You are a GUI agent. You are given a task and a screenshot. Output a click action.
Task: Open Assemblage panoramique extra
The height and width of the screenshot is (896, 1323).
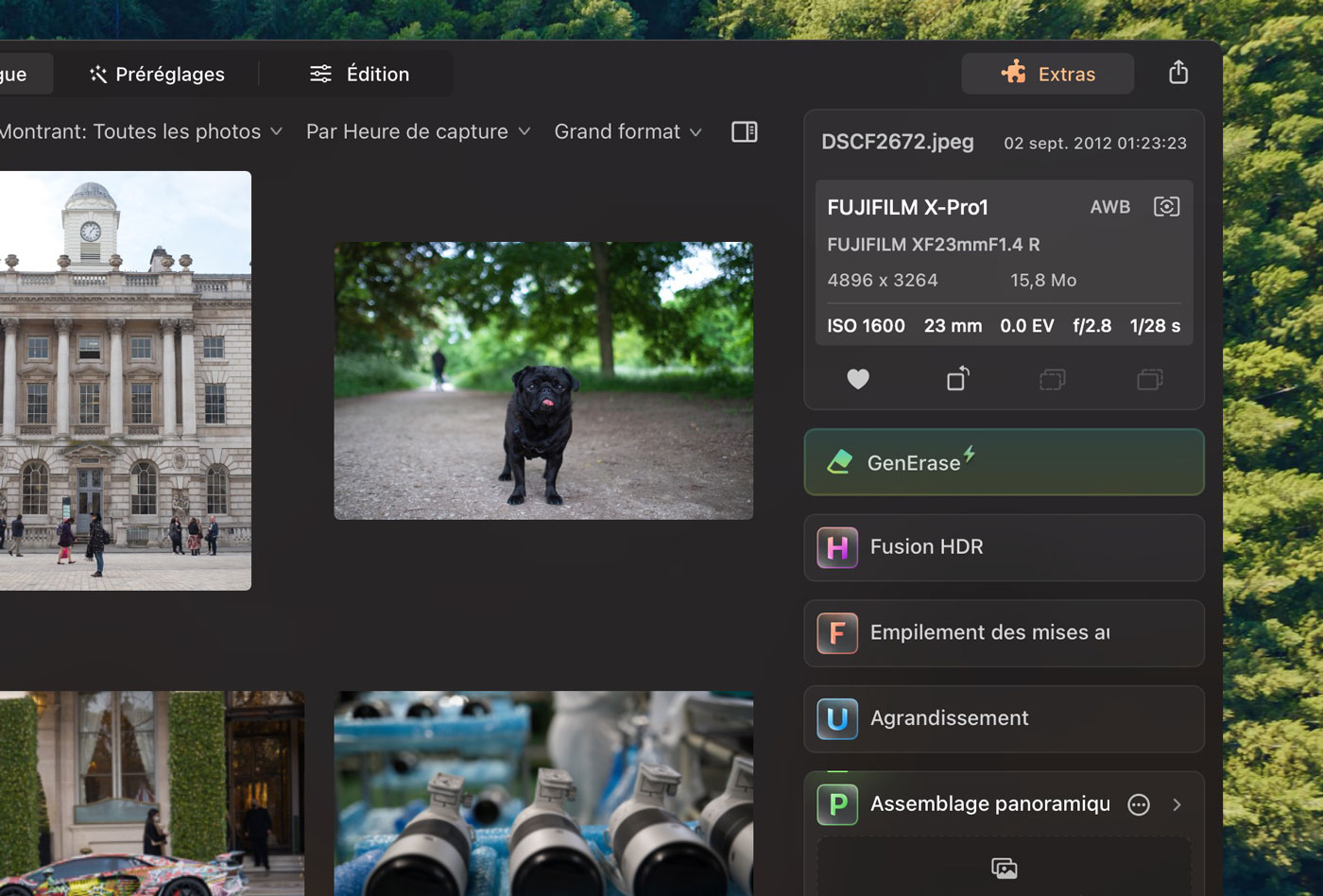(x=989, y=804)
